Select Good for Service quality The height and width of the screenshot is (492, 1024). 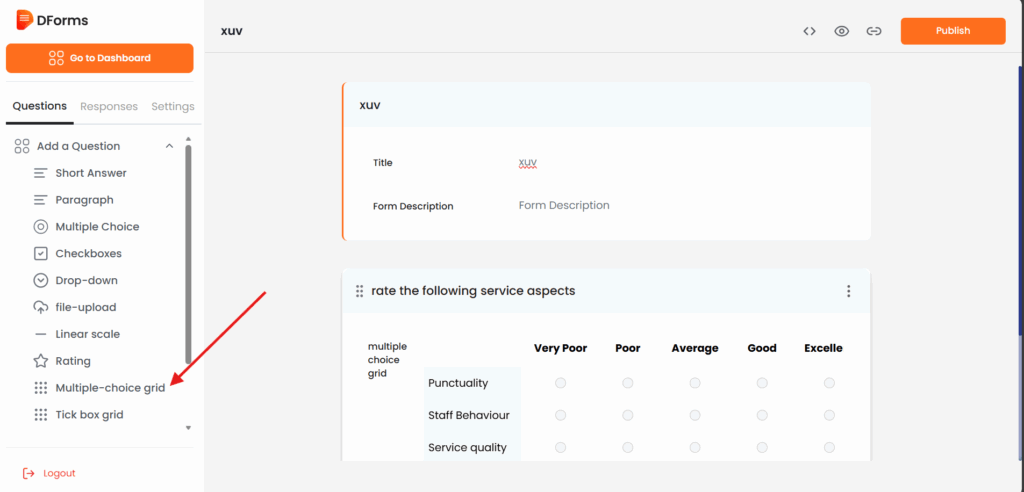tap(762, 447)
